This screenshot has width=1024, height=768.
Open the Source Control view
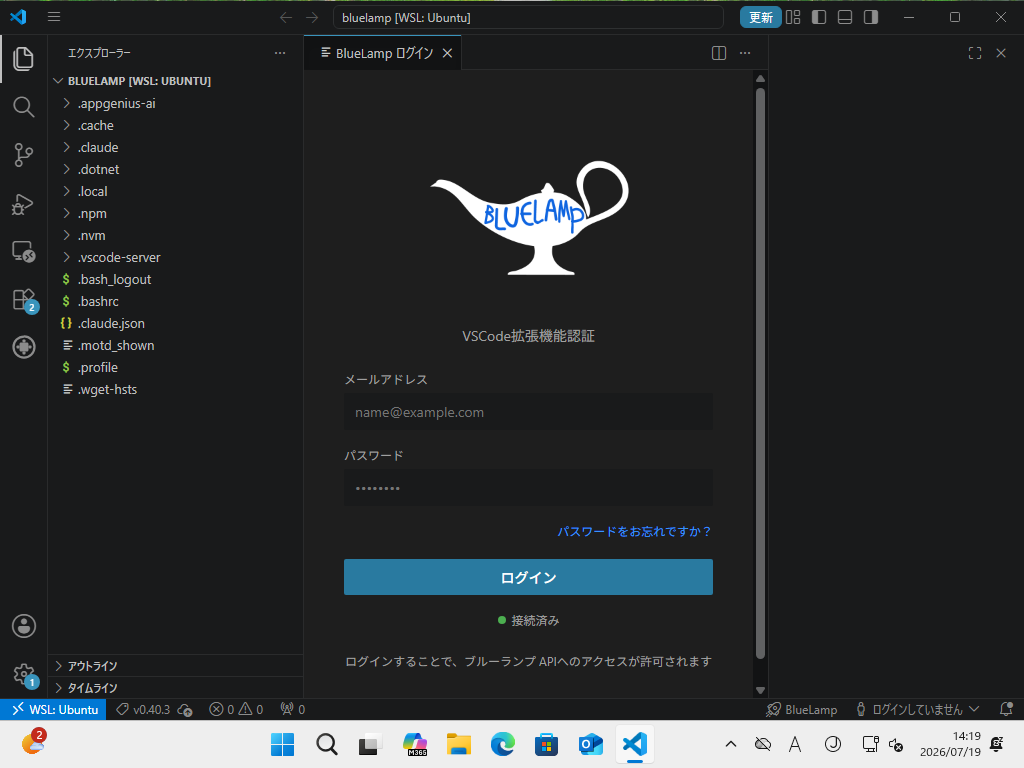24,155
